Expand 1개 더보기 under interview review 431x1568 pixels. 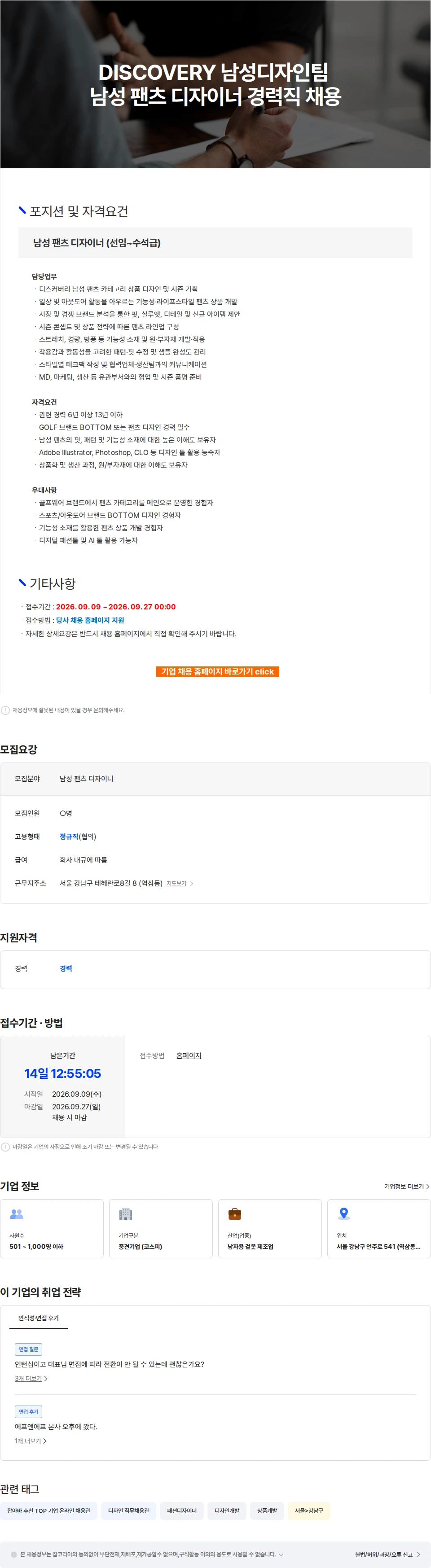[31, 1441]
